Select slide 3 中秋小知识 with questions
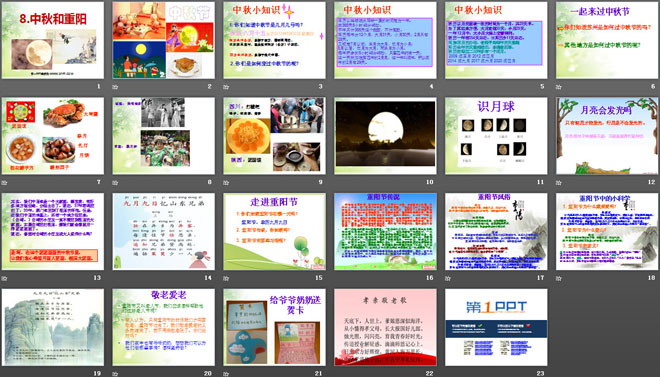660x377 pixels. coord(274,40)
